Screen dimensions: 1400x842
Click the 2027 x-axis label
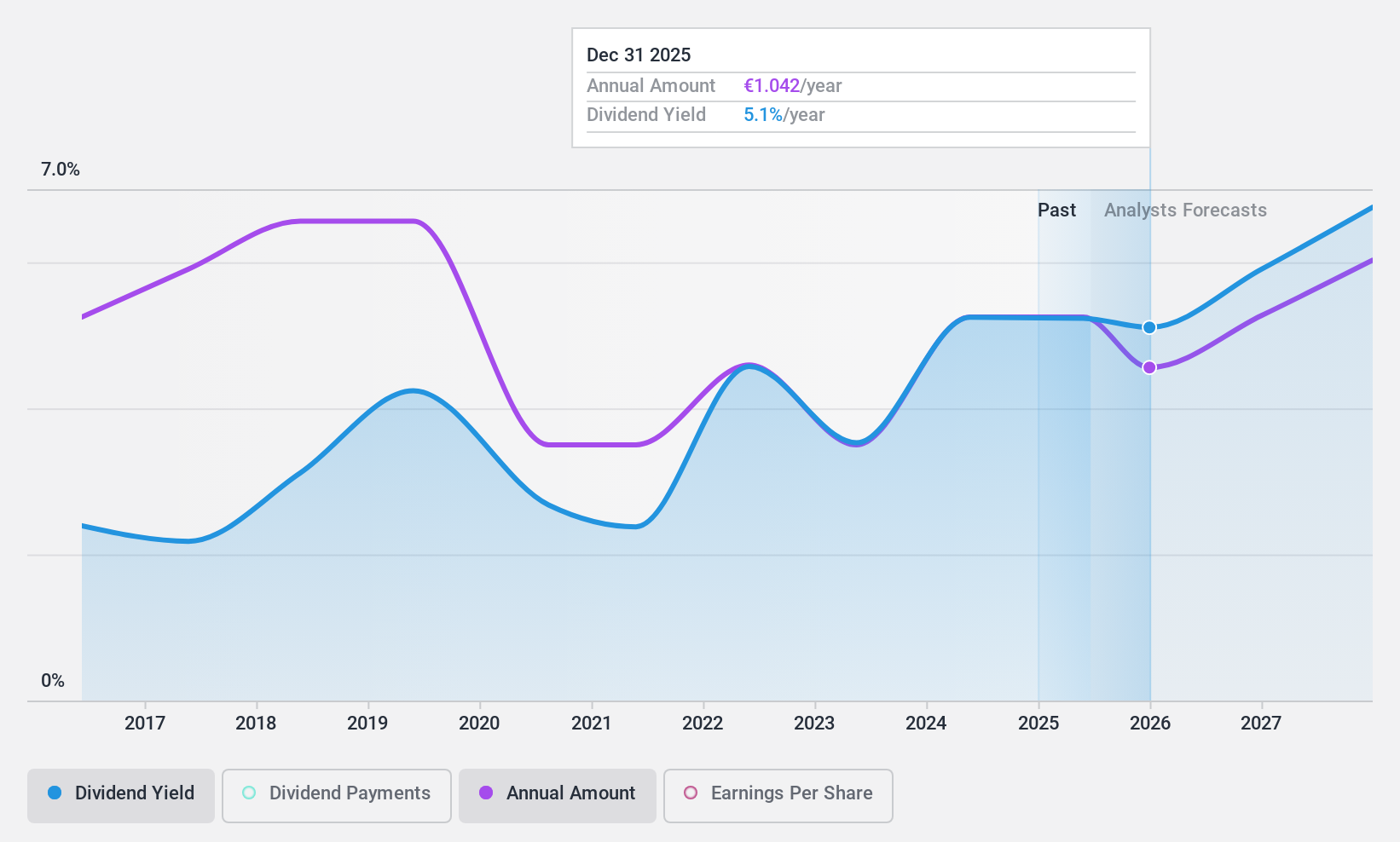tap(1261, 724)
